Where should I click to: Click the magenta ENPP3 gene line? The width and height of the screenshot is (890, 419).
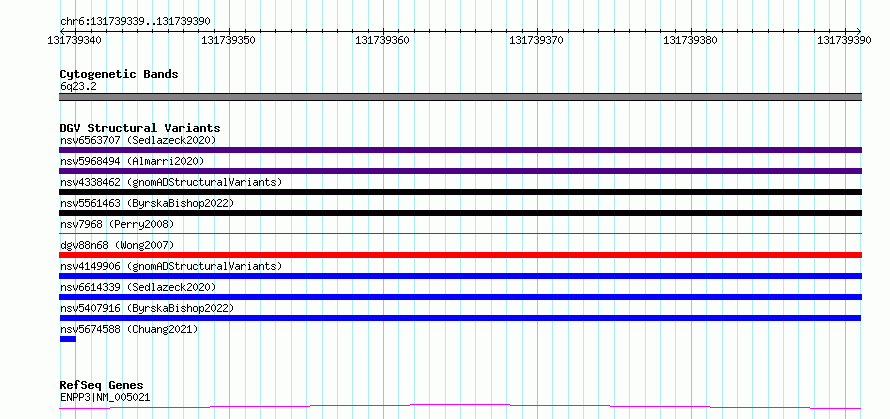(x=460, y=407)
